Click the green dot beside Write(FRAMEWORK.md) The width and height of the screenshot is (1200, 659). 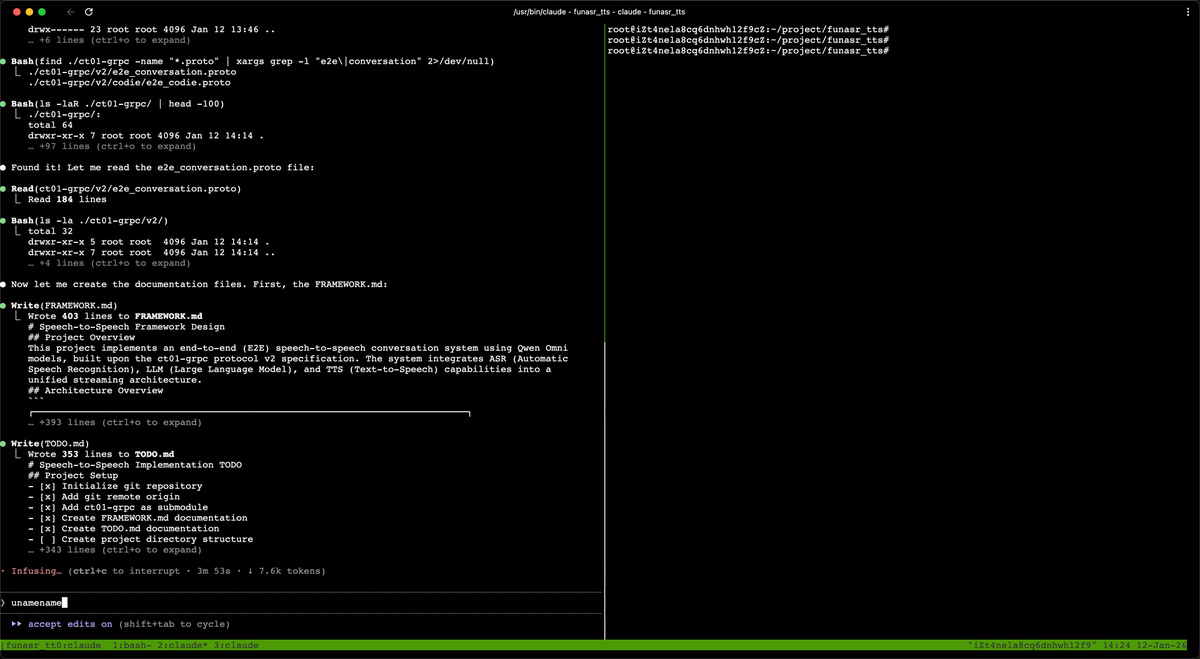click(x=4, y=306)
